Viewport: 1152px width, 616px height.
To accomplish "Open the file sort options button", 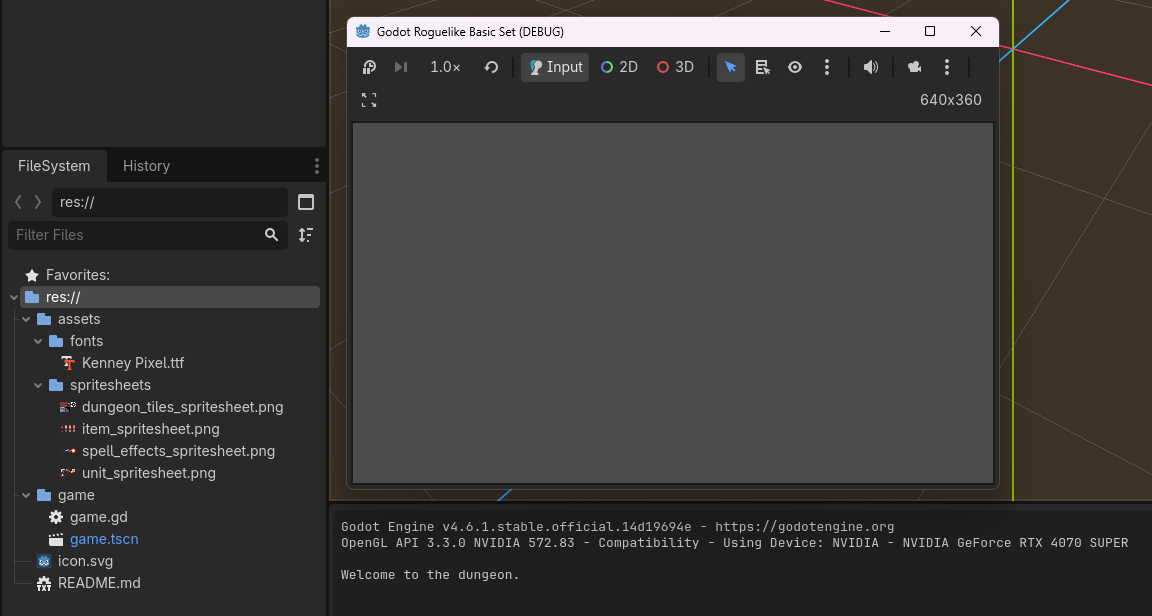I will (306, 235).
